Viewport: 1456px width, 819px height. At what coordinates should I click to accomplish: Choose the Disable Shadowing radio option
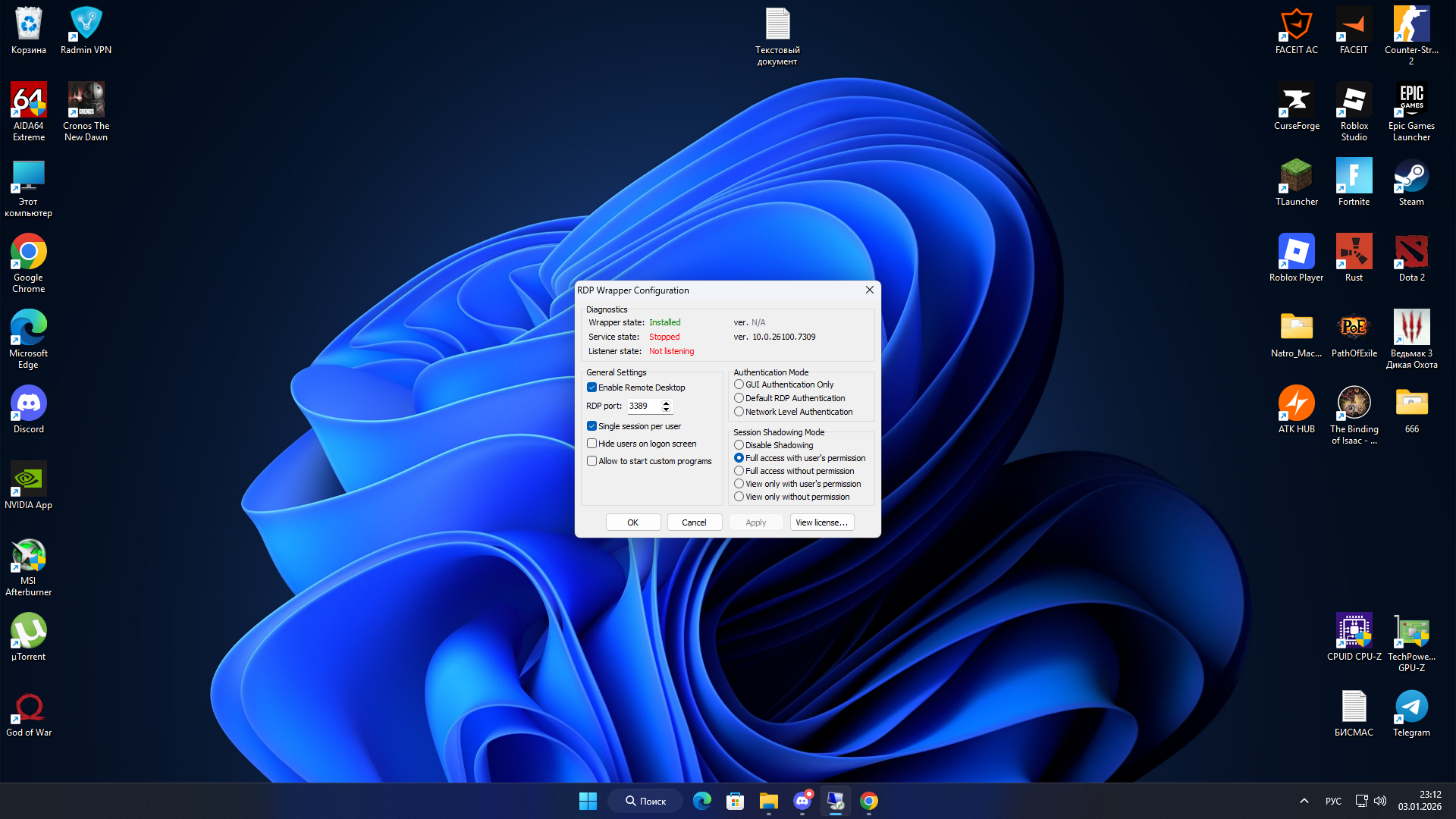pos(739,445)
